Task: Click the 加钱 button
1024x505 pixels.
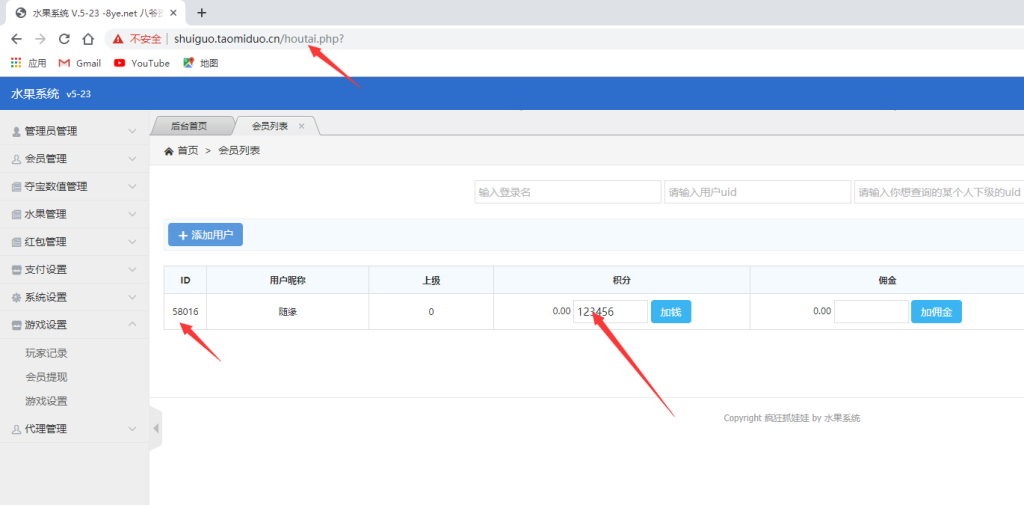Action: pos(670,312)
